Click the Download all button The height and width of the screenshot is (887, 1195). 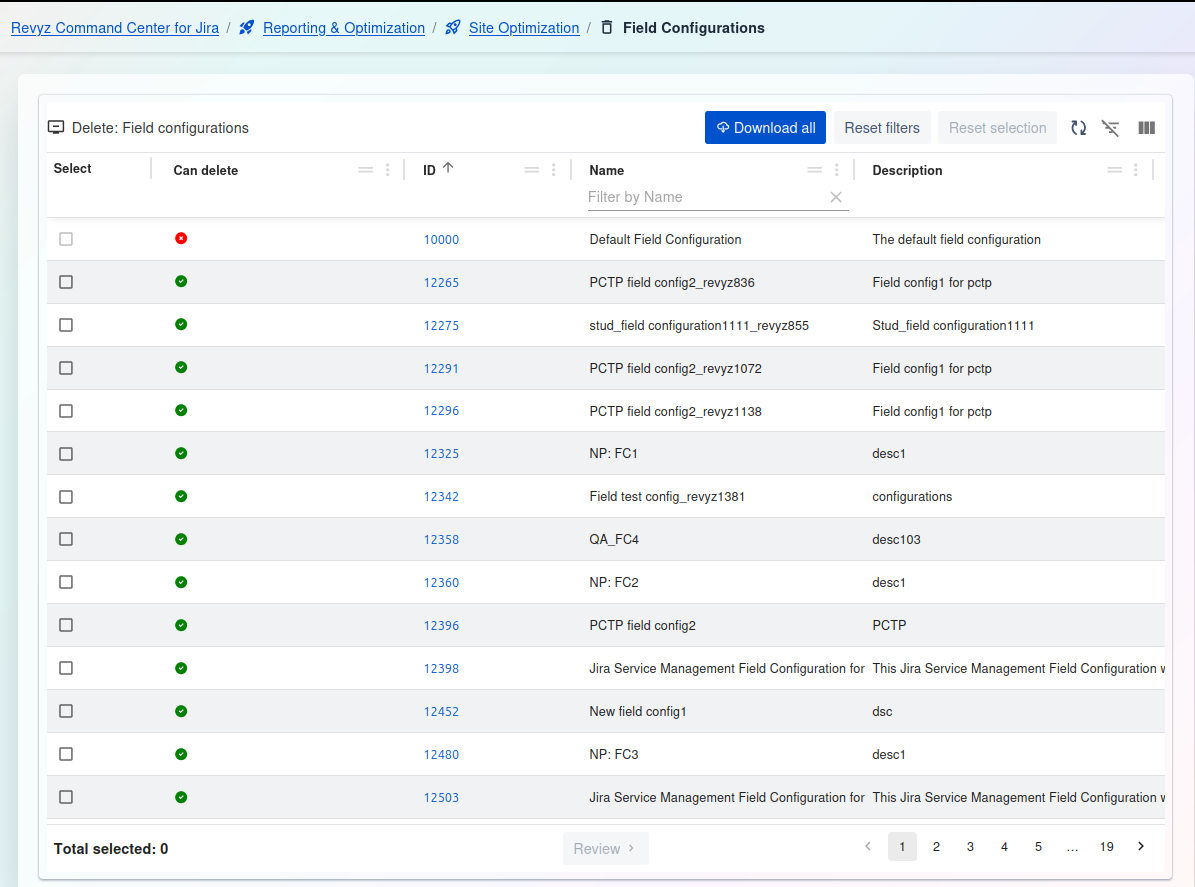[765, 128]
